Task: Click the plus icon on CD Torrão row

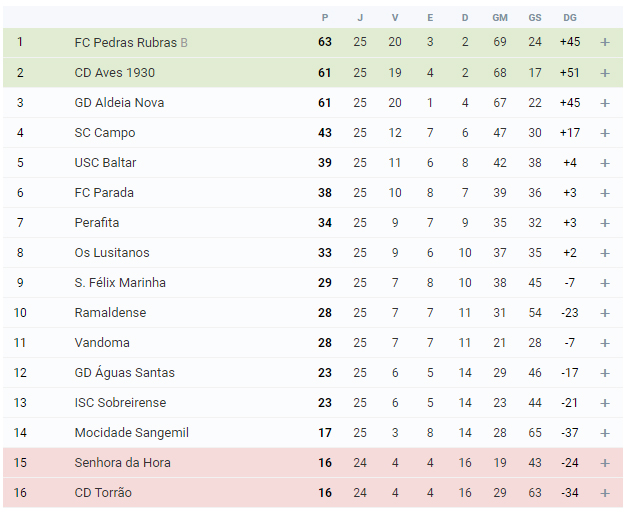Action: click(x=605, y=493)
